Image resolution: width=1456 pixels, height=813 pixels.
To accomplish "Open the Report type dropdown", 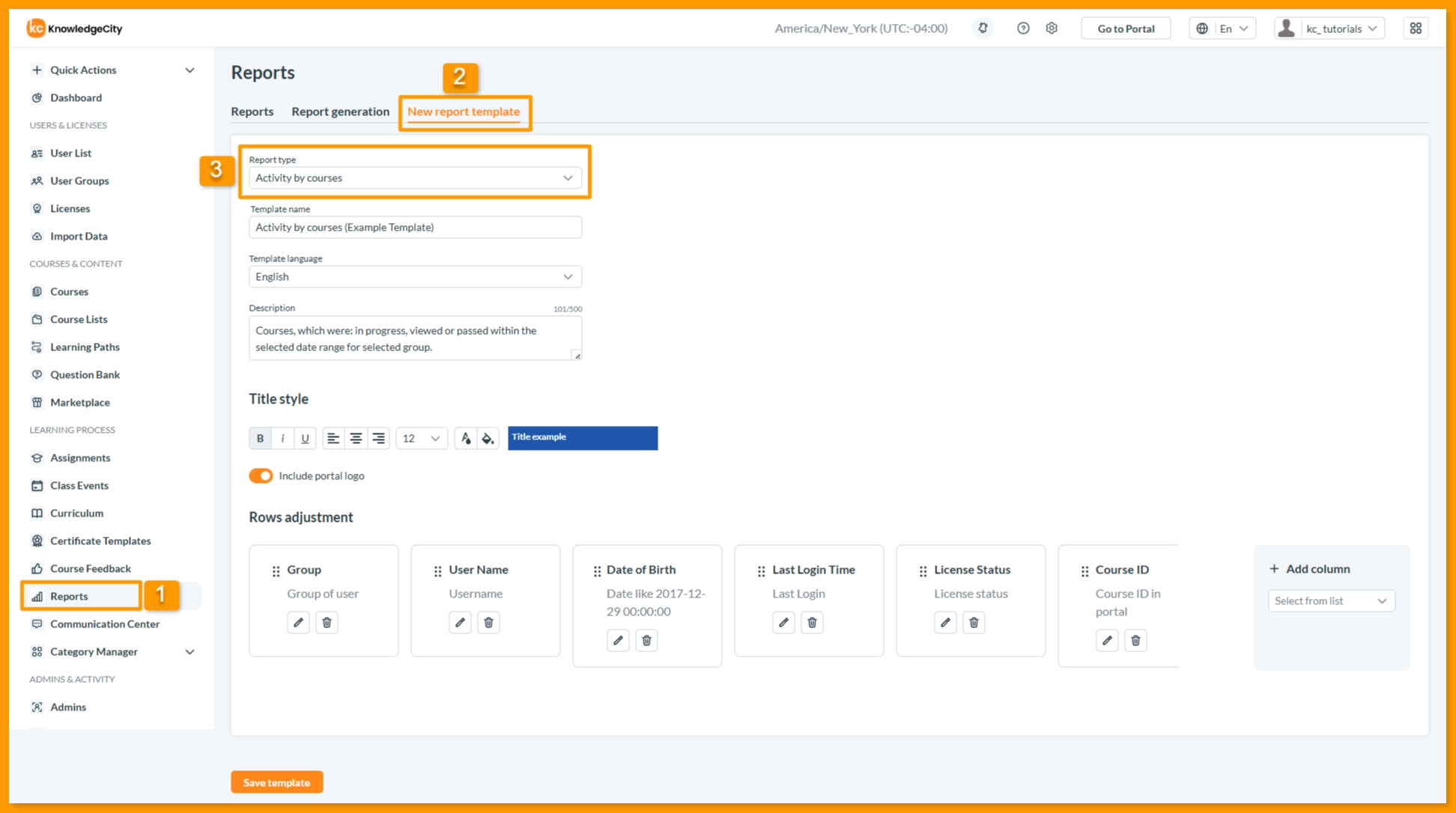I will coord(415,178).
